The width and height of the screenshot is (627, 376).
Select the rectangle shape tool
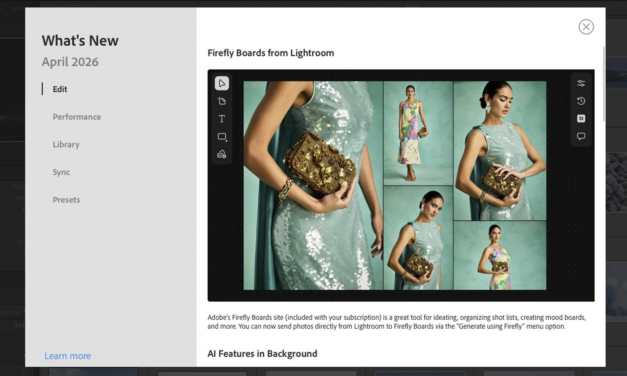click(x=222, y=136)
